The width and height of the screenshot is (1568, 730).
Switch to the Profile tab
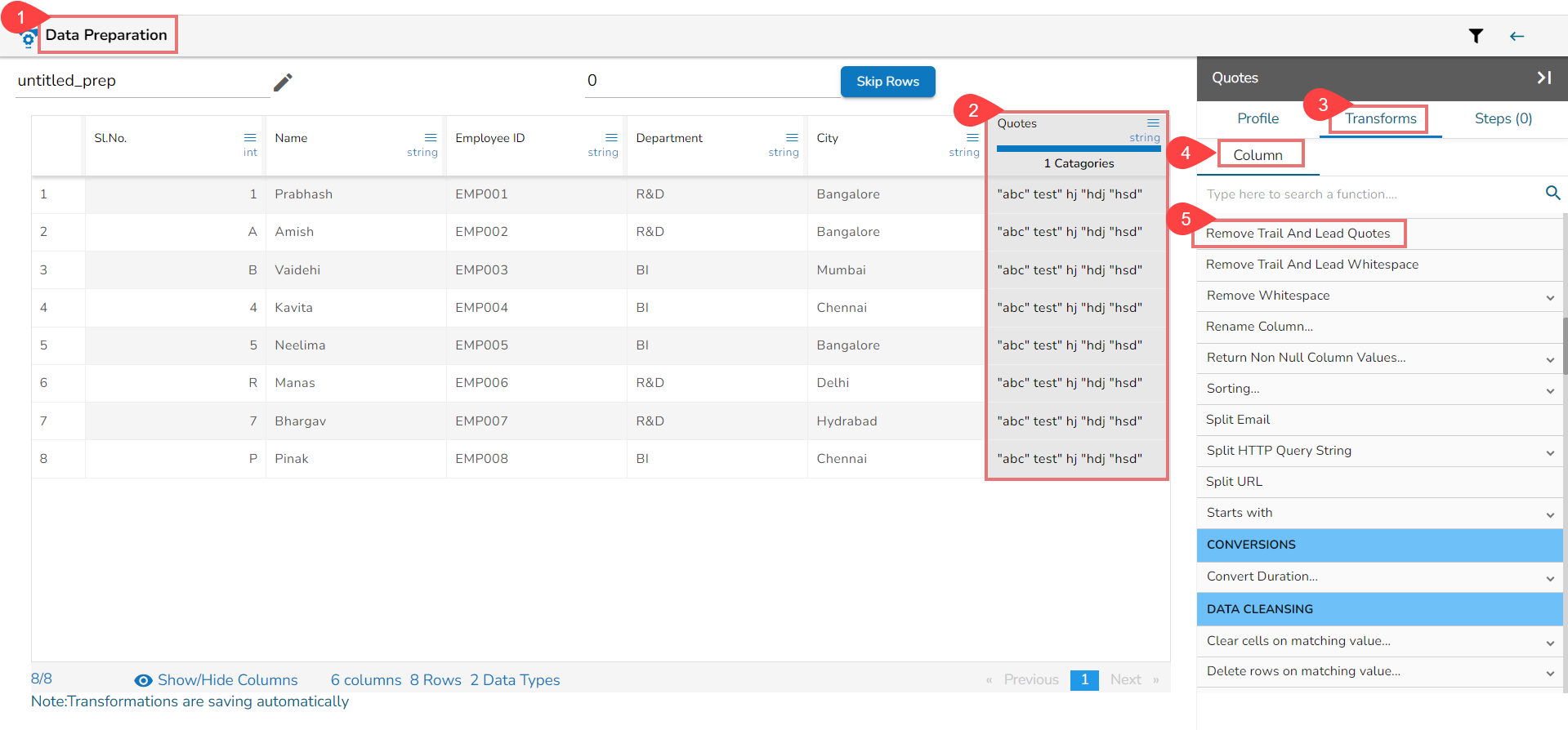pyautogui.click(x=1258, y=118)
